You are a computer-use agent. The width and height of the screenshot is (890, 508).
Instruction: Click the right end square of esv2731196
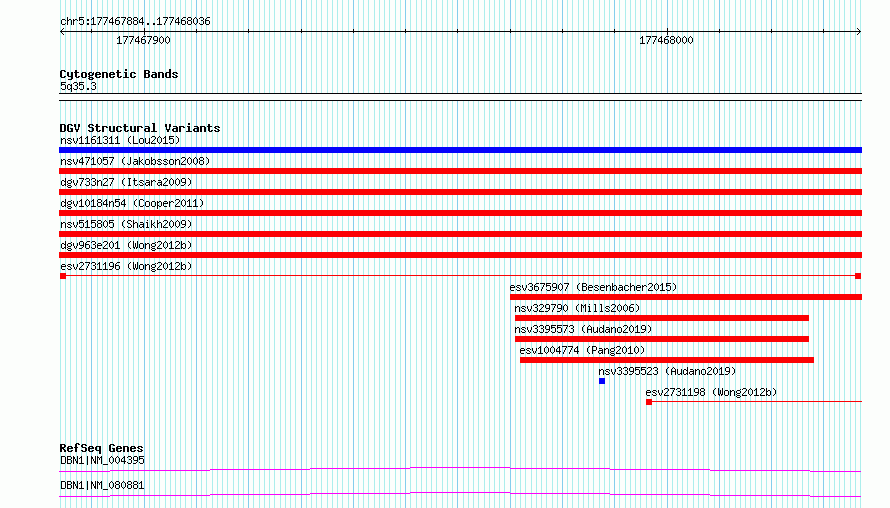coord(858,276)
